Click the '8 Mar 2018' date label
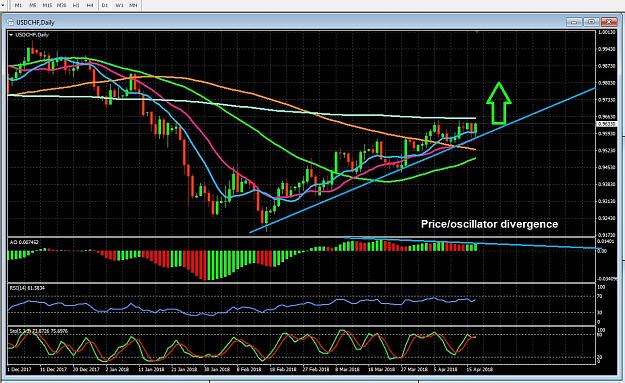The width and height of the screenshot is (625, 383). [x=347, y=369]
